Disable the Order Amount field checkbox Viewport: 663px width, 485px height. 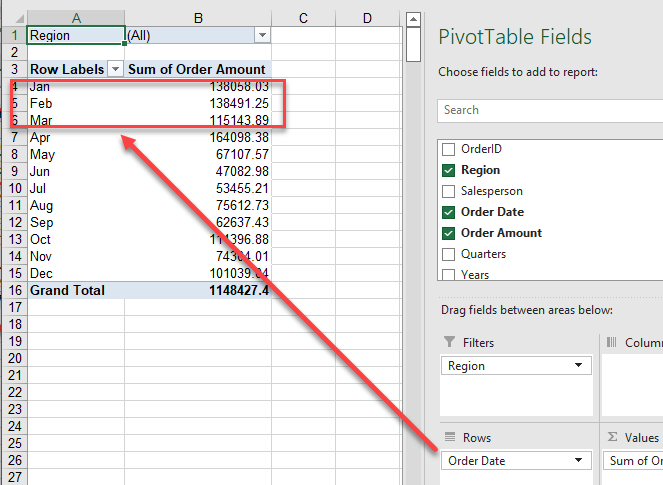(448, 233)
